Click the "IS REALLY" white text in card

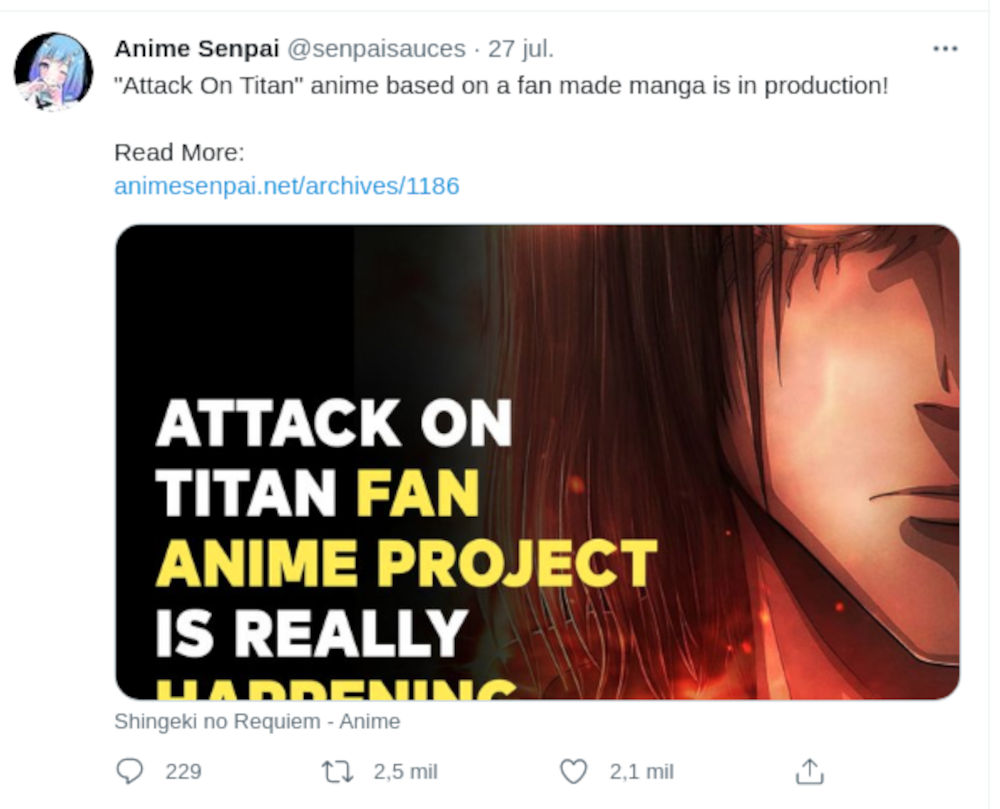(x=311, y=632)
